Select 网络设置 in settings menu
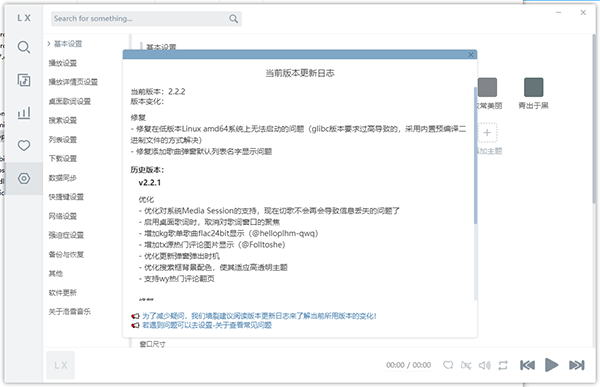Screen dimensions: 600x387 [63, 216]
